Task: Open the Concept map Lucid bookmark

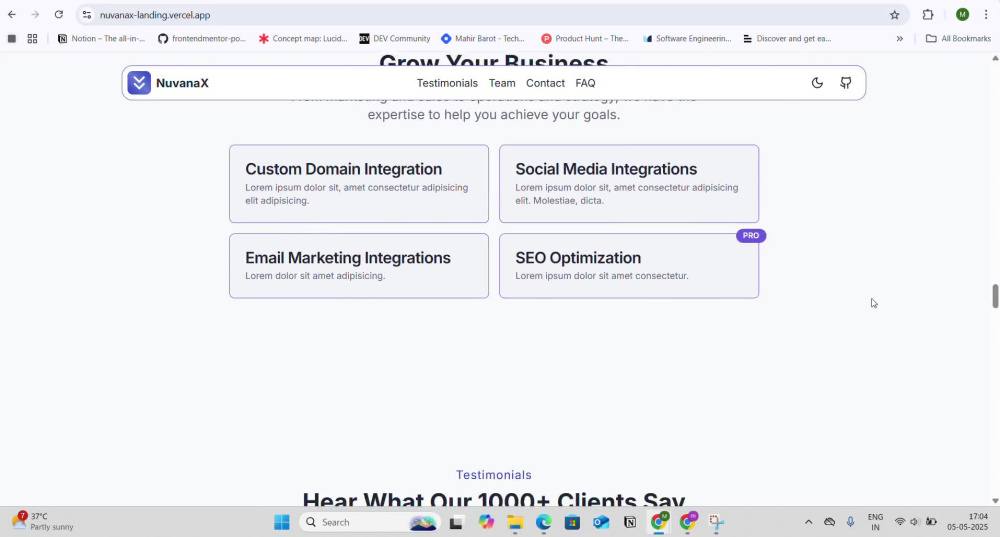Action: (x=303, y=39)
